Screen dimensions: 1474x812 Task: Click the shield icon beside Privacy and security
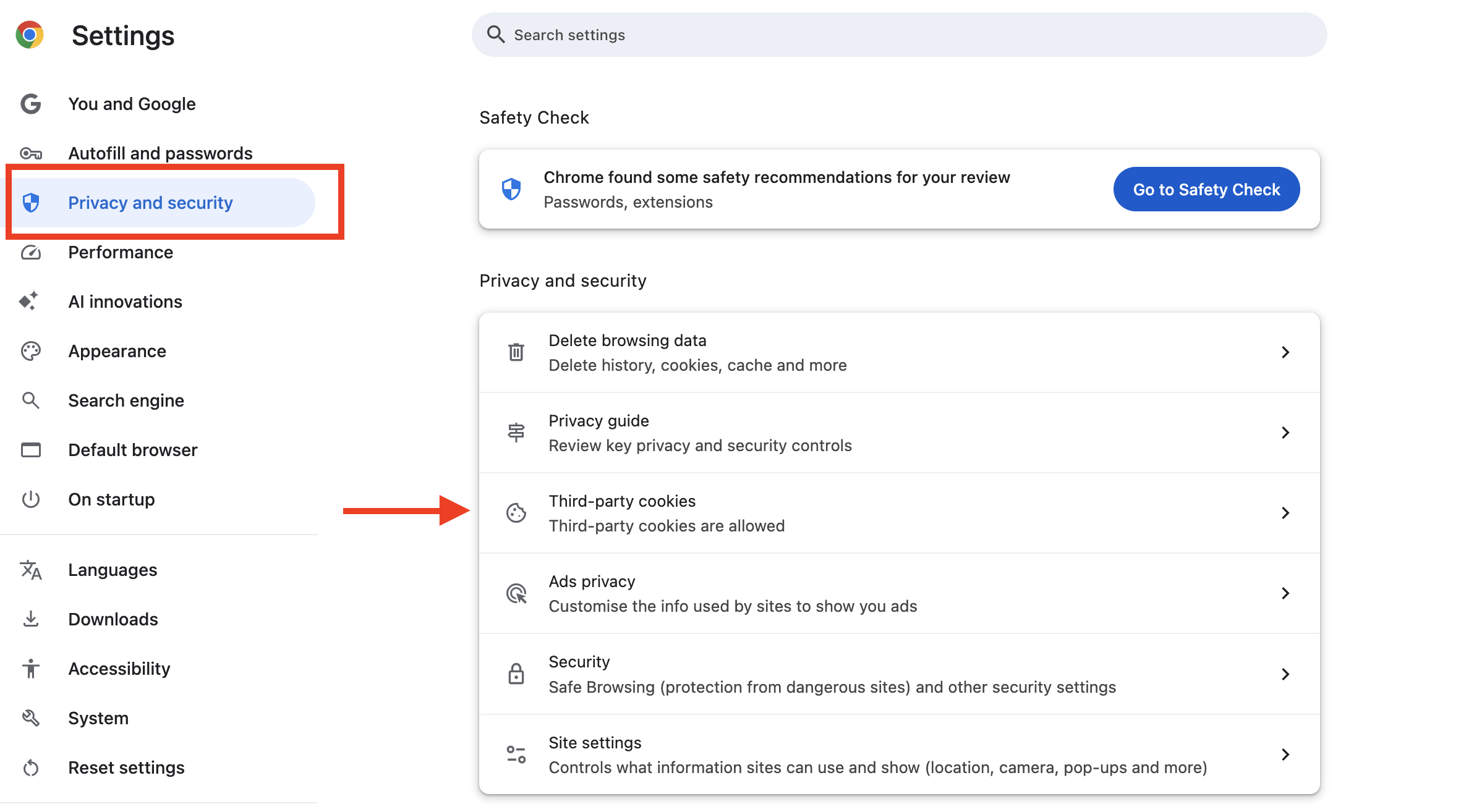(31, 203)
